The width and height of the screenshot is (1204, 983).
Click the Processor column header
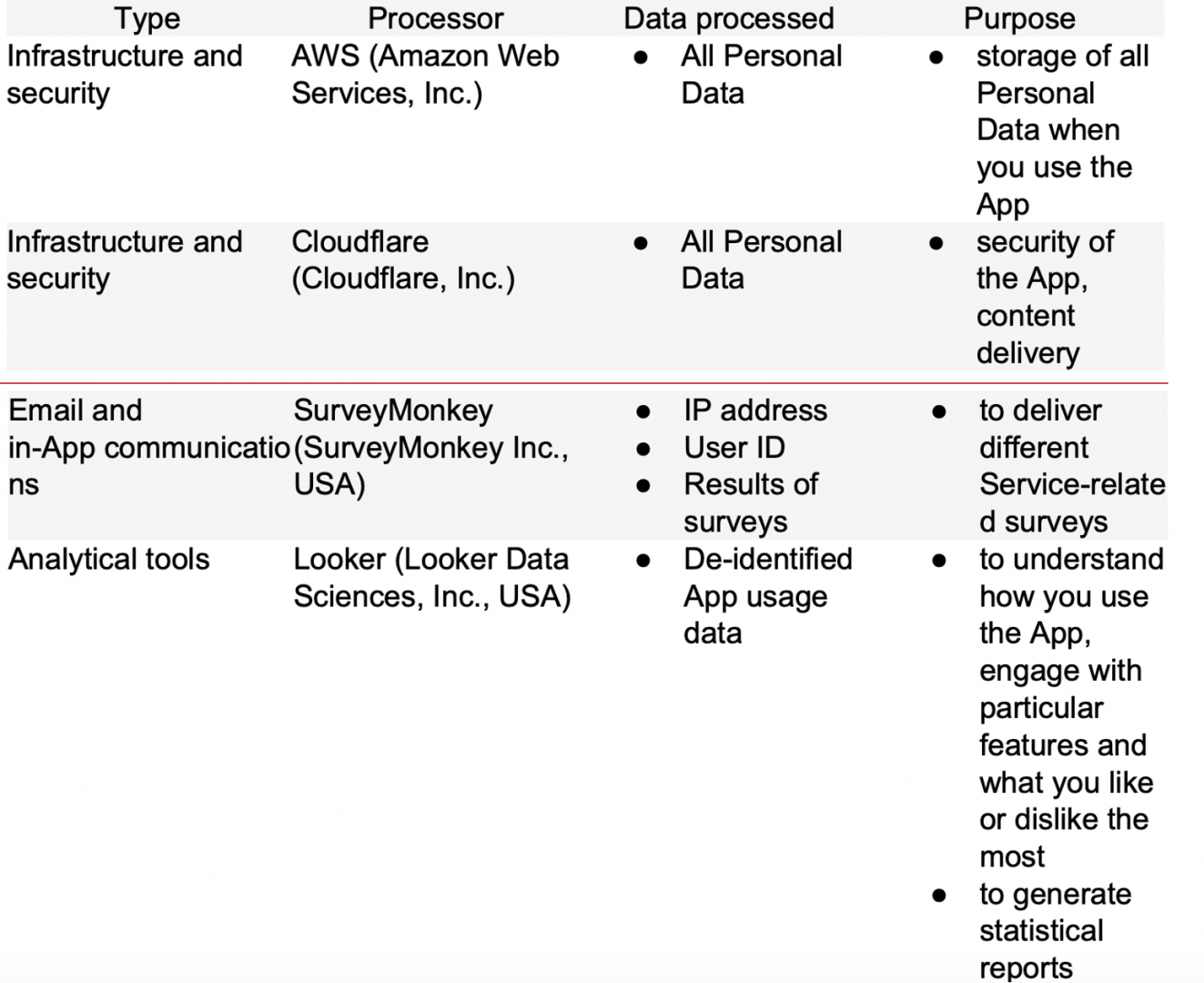435,18
